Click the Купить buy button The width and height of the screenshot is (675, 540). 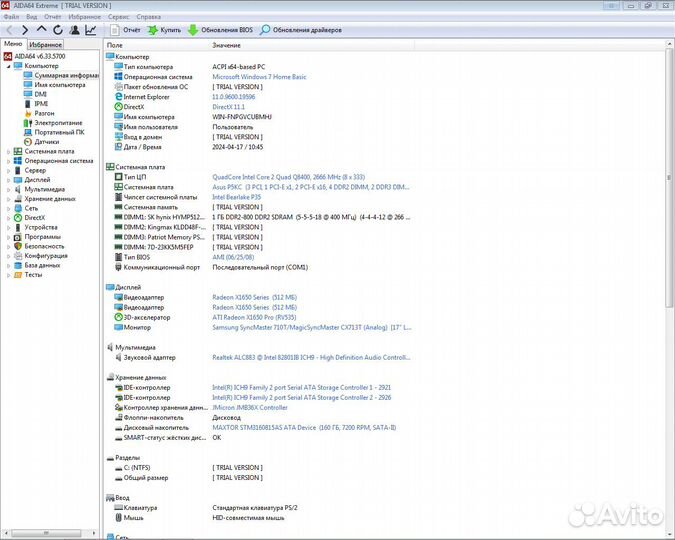click(164, 30)
